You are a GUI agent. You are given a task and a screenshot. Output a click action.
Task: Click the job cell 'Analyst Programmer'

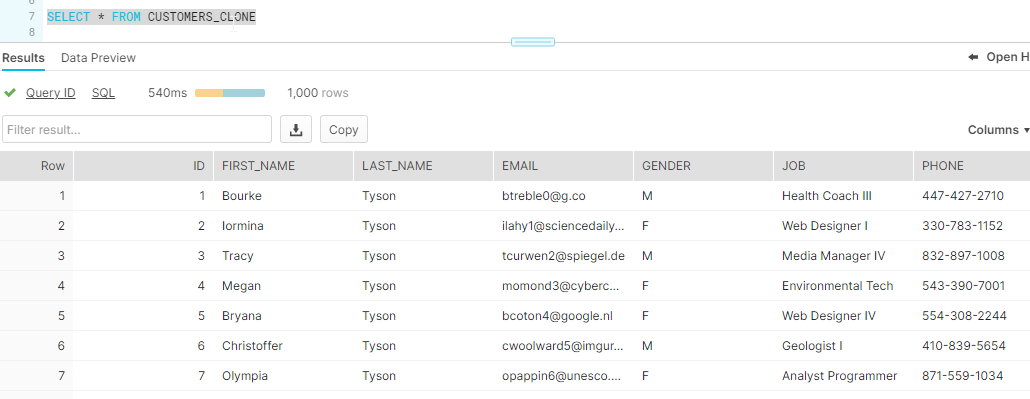point(840,376)
